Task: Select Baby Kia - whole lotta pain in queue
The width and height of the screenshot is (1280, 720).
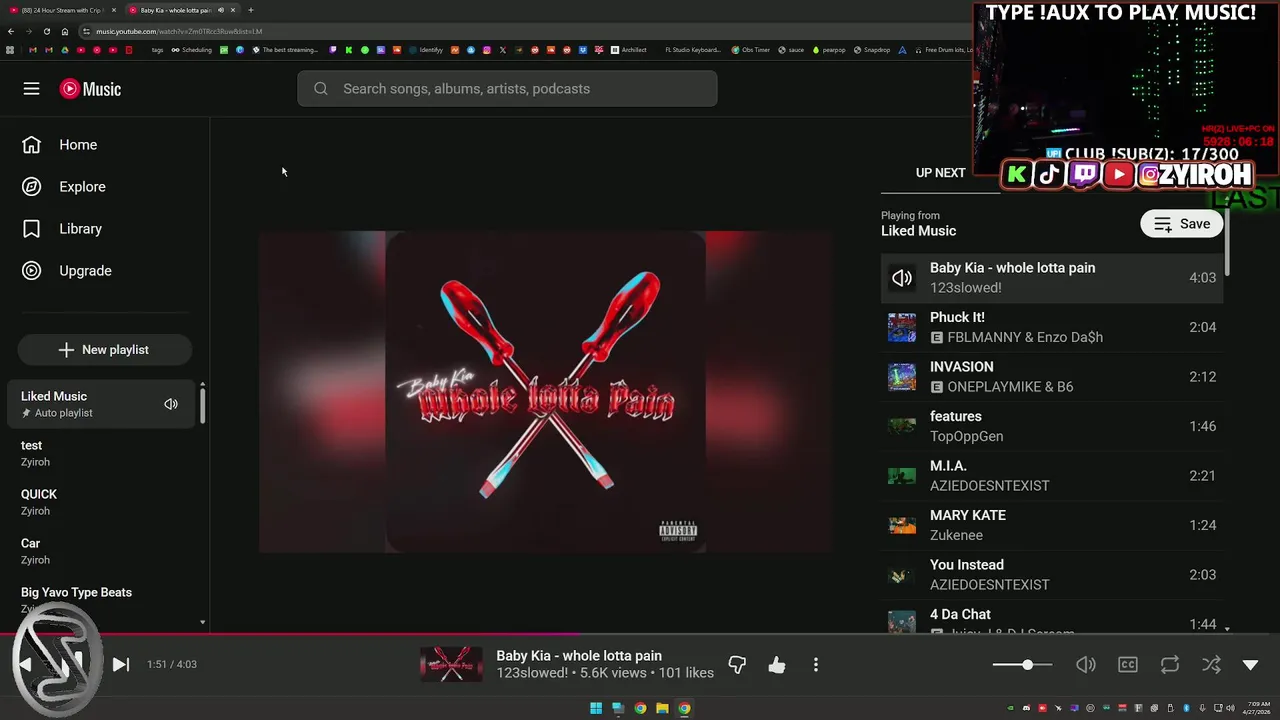Action: (1052, 278)
